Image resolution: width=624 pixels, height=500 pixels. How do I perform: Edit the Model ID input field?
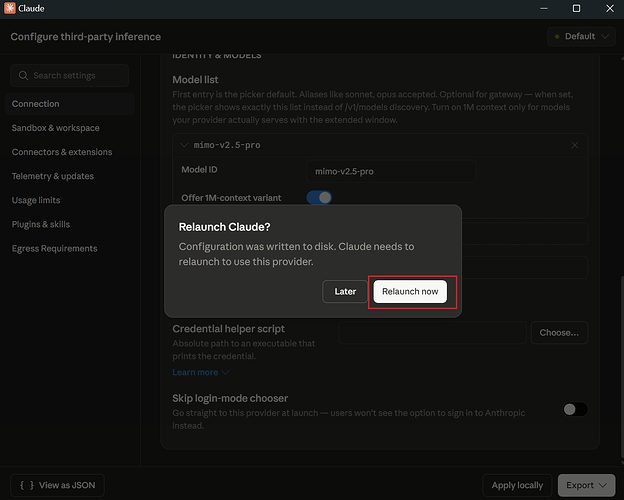(x=391, y=171)
